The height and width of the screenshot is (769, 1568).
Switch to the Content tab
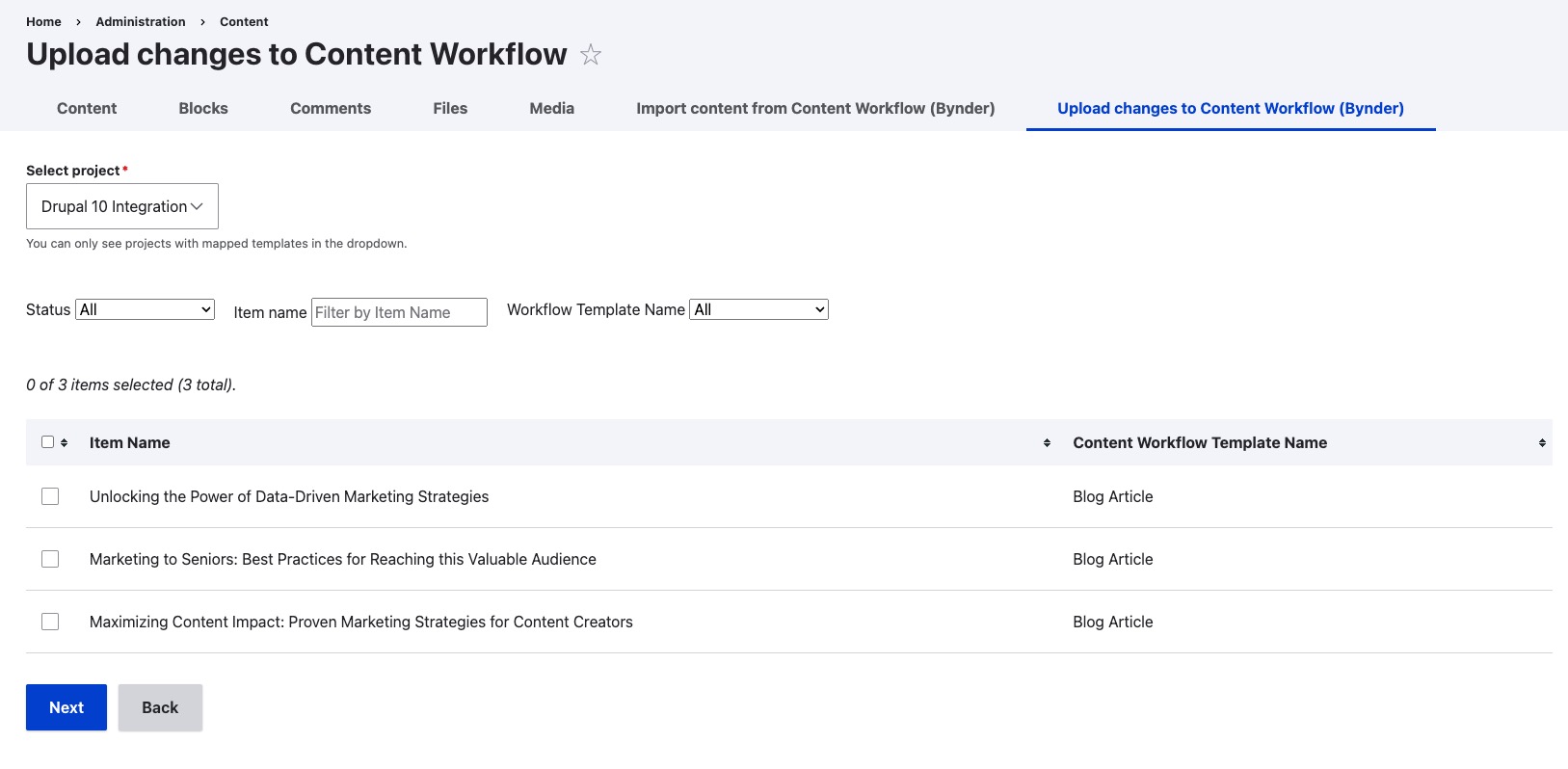(x=87, y=109)
